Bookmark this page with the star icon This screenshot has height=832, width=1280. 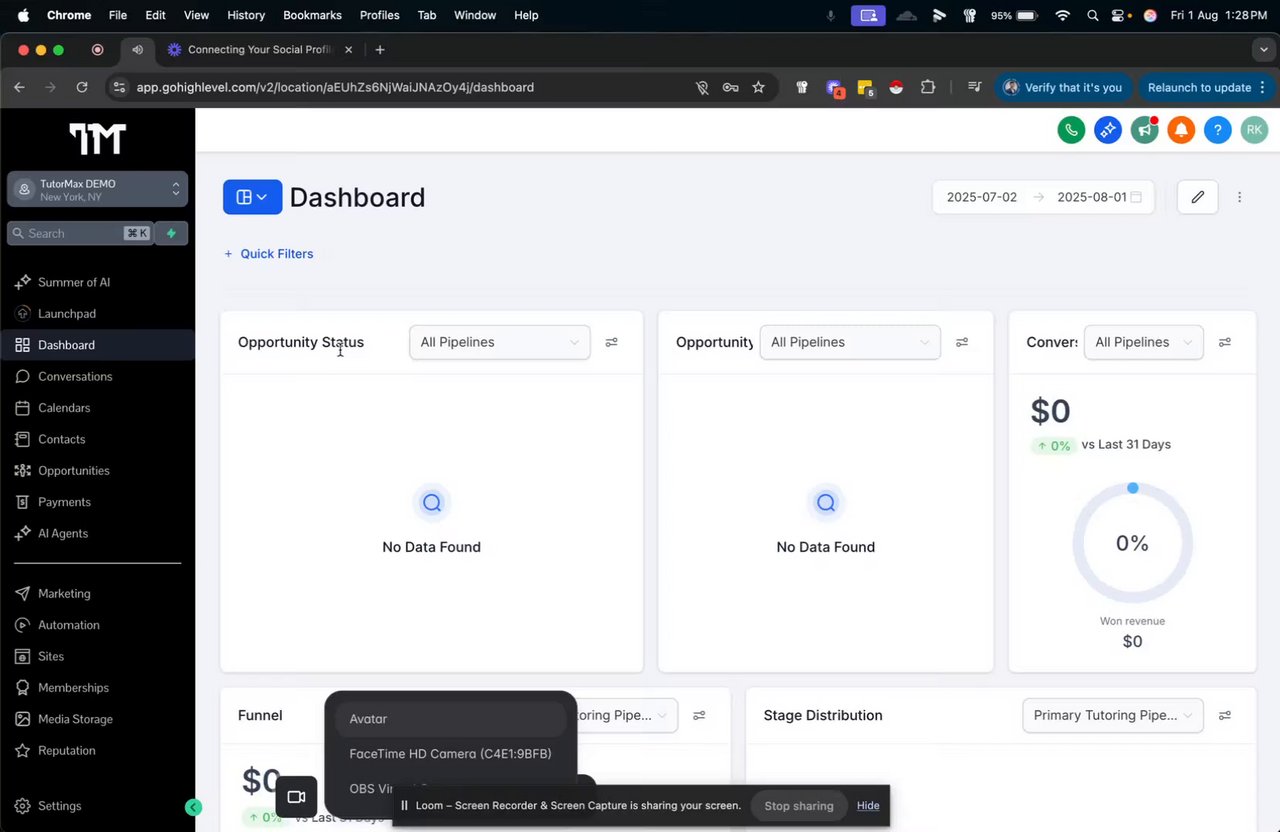coord(759,87)
